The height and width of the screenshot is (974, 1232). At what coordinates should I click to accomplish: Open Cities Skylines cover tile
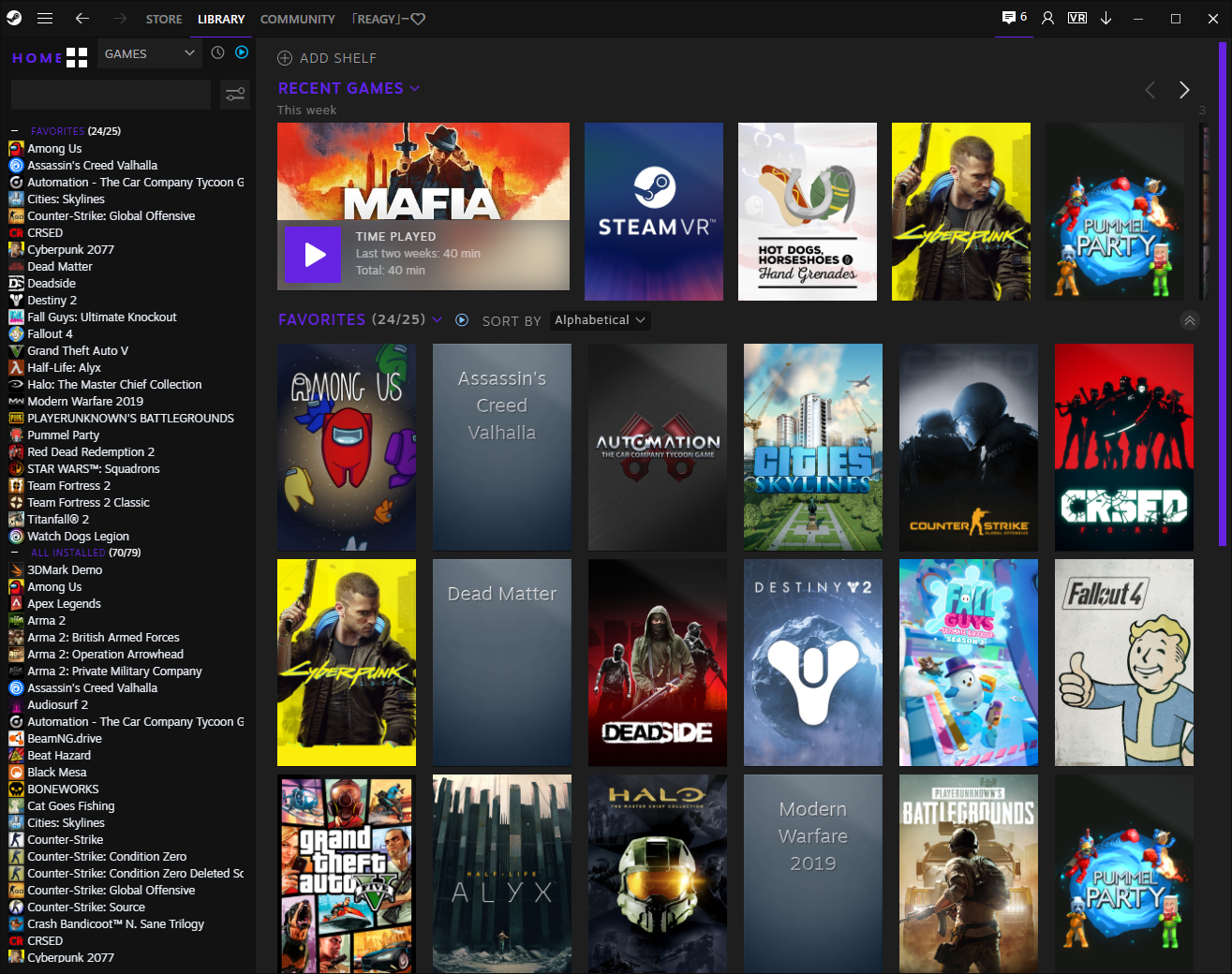[x=813, y=447]
